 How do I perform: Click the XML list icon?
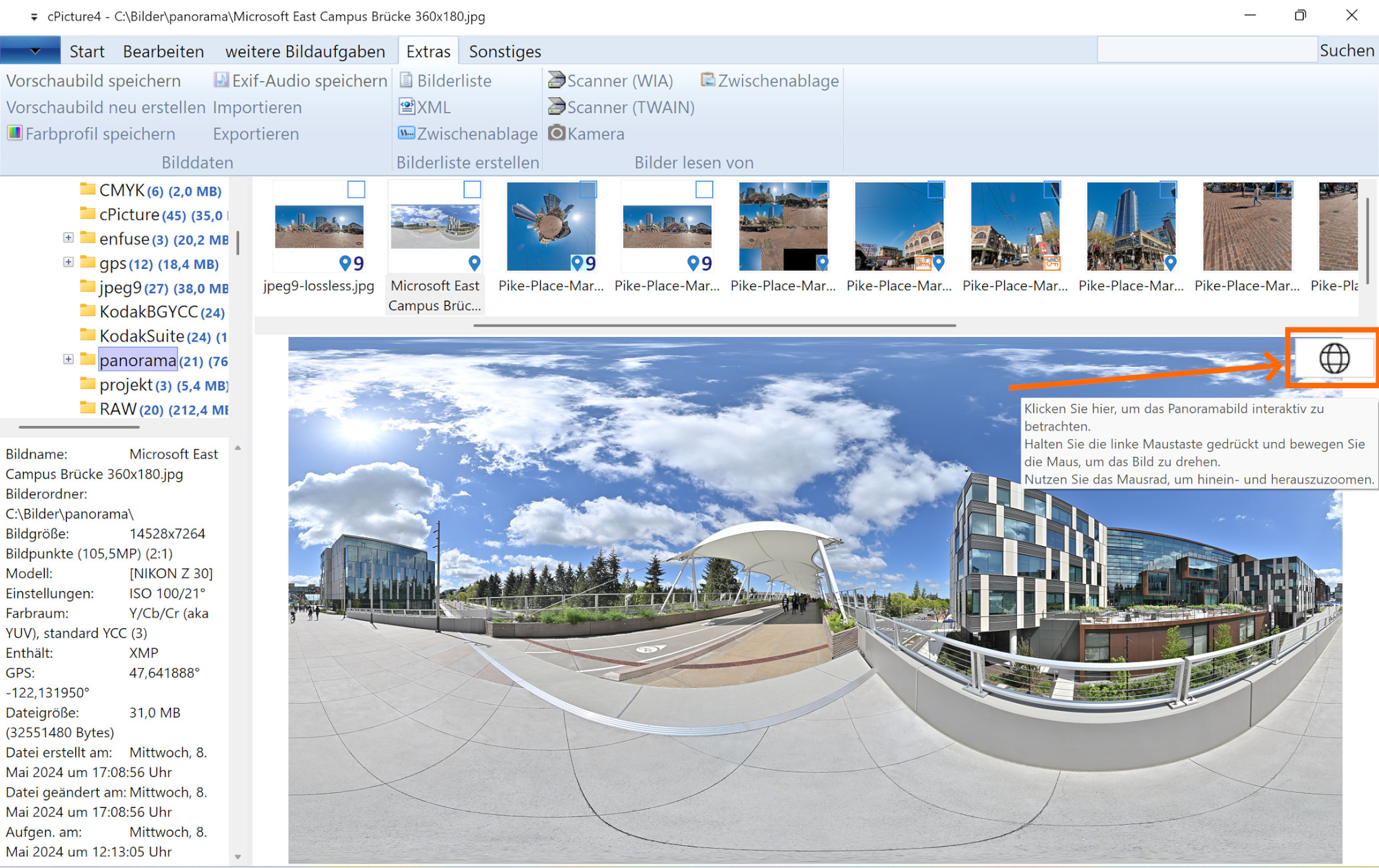tap(406, 107)
